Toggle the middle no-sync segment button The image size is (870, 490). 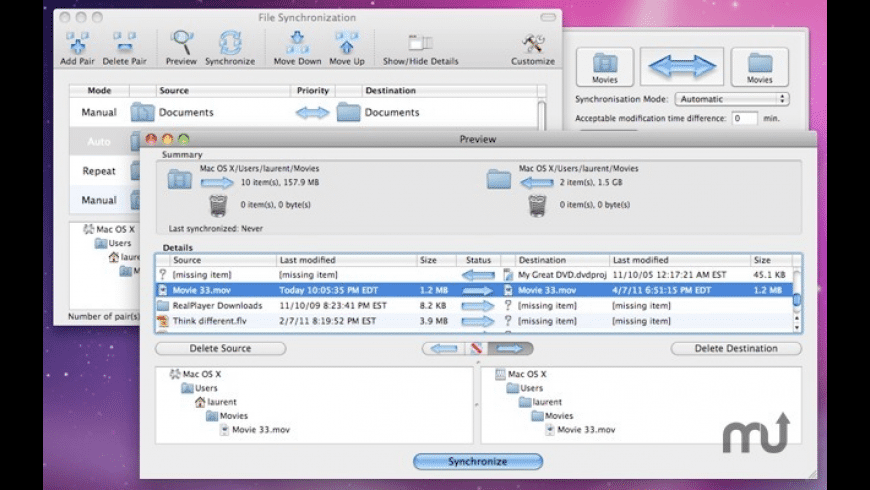476,348
